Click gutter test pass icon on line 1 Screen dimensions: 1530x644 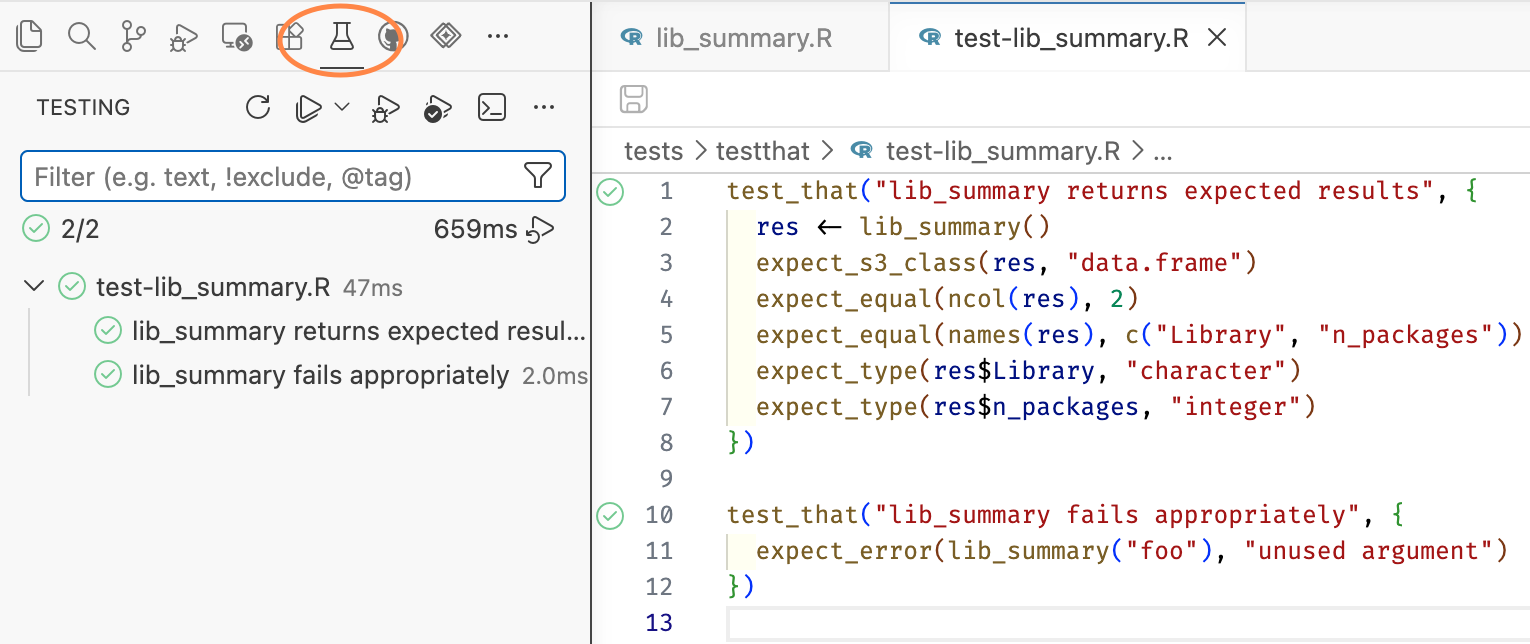click(x=610, y=191)
